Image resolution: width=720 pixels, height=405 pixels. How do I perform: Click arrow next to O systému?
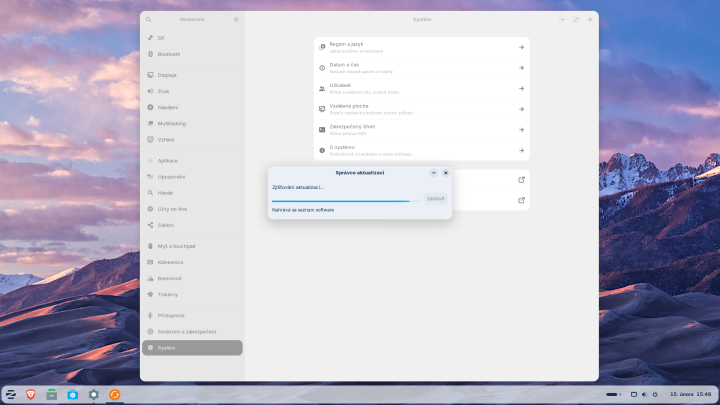[x=521, y=151]
